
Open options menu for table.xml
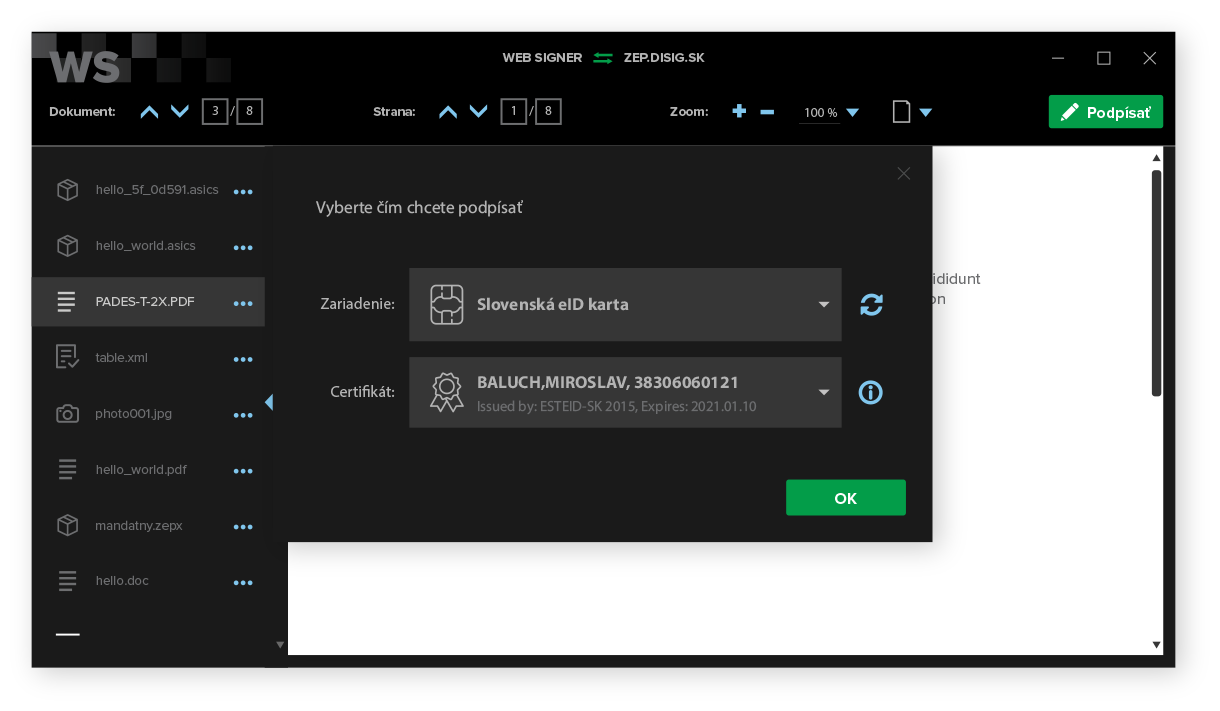[243, 360]
